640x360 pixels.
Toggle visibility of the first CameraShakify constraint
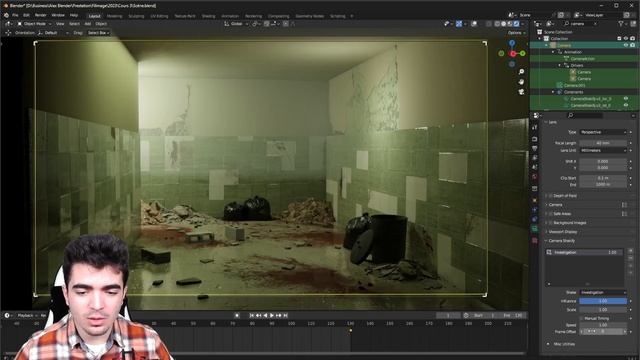(x=626, y=98)
